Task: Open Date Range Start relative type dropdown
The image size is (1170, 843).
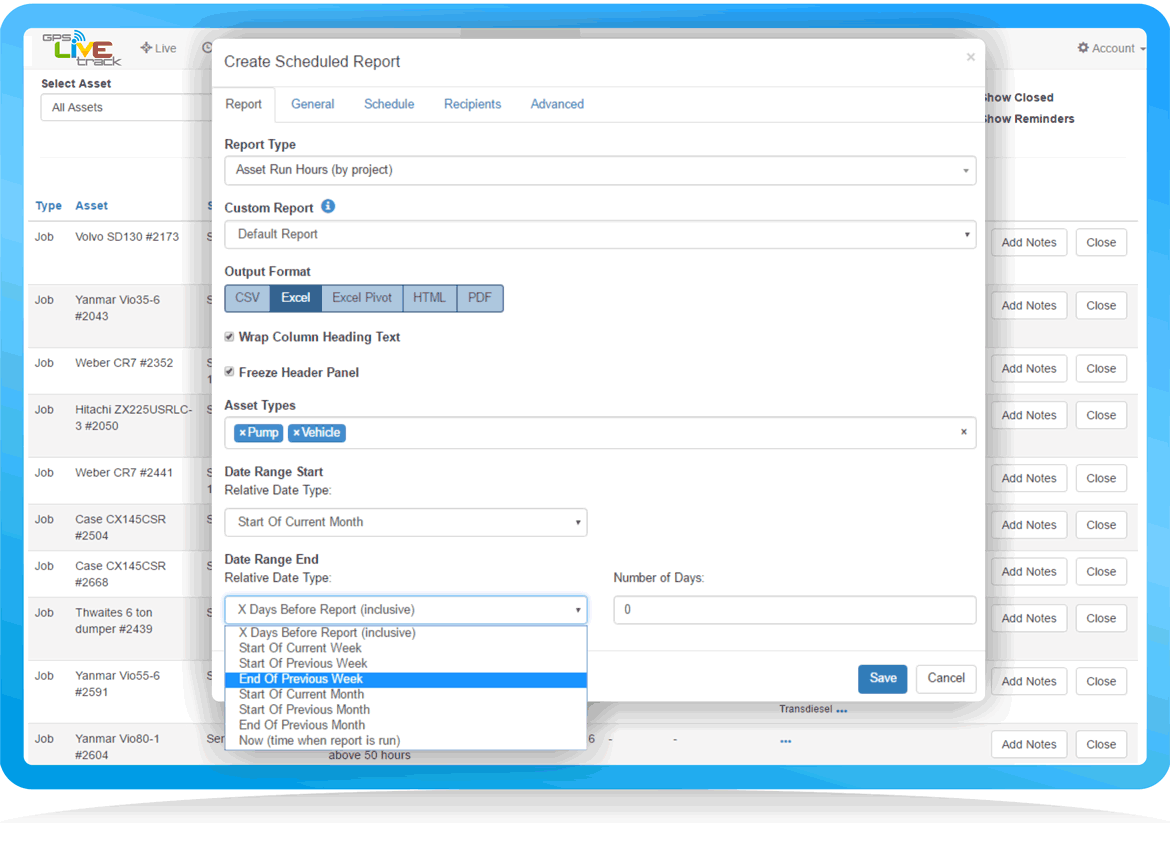Action: click(x=405, y=522)
